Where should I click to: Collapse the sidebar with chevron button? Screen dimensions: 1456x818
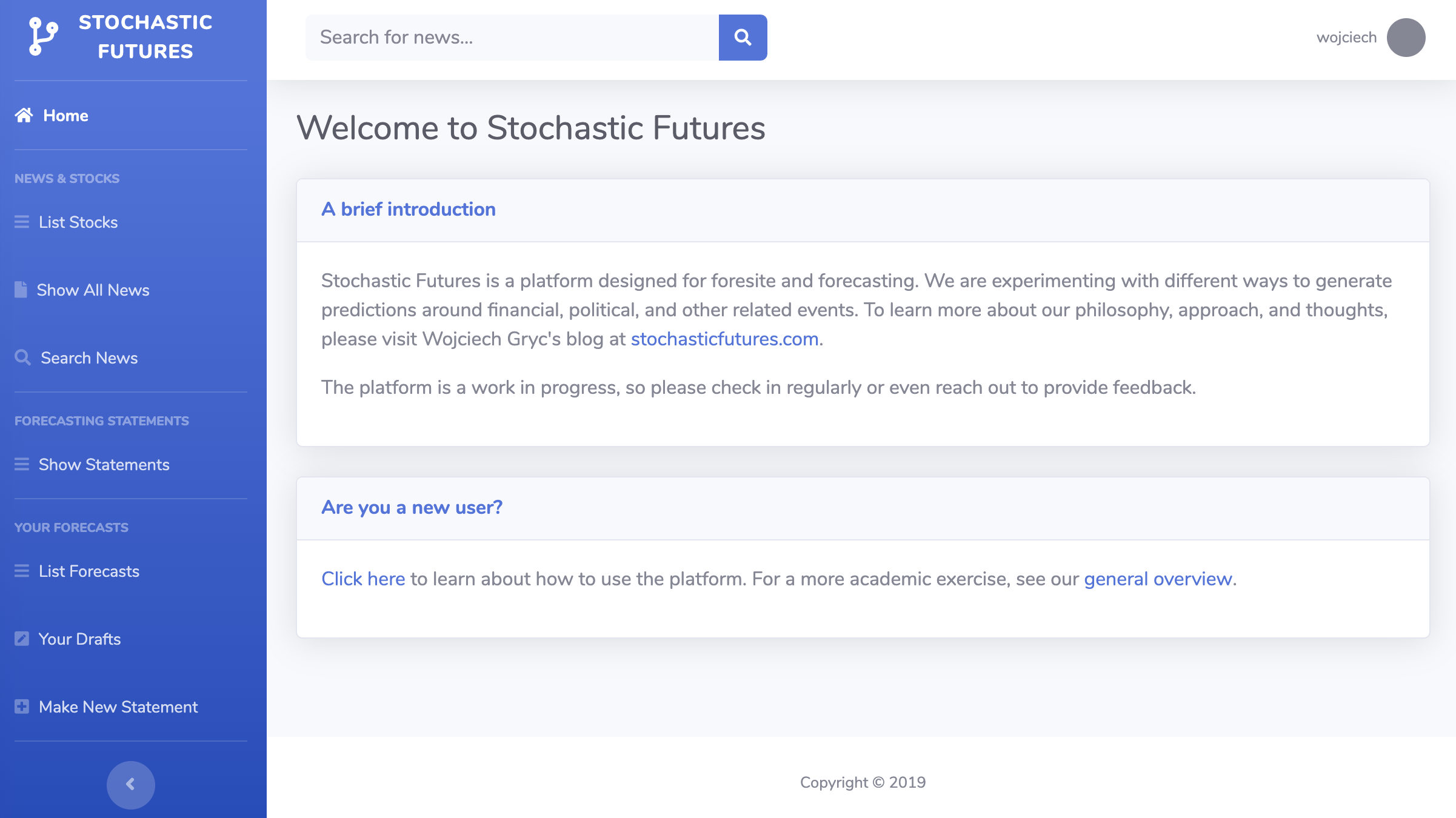131,785
